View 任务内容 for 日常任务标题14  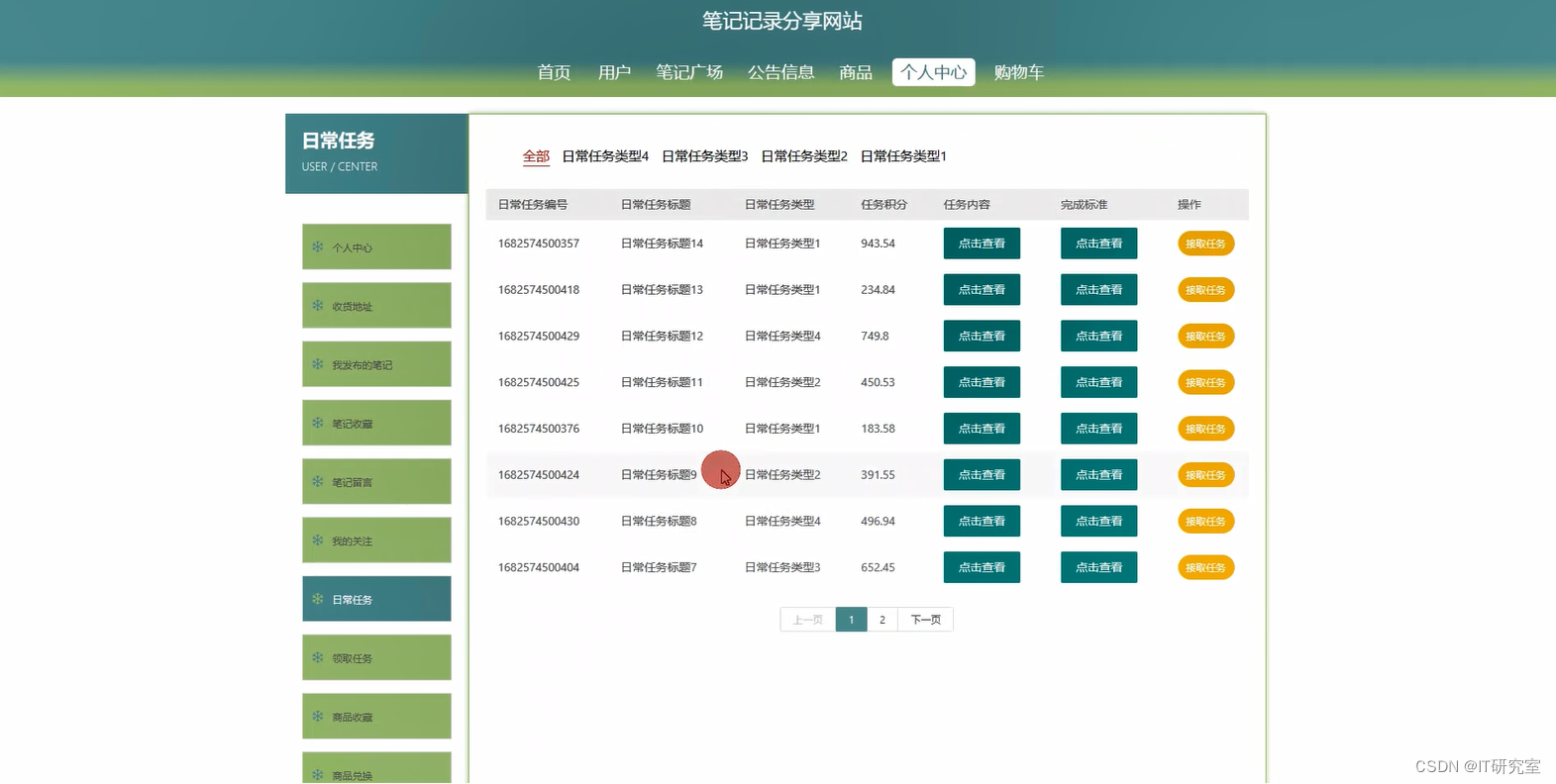[982, 244]
